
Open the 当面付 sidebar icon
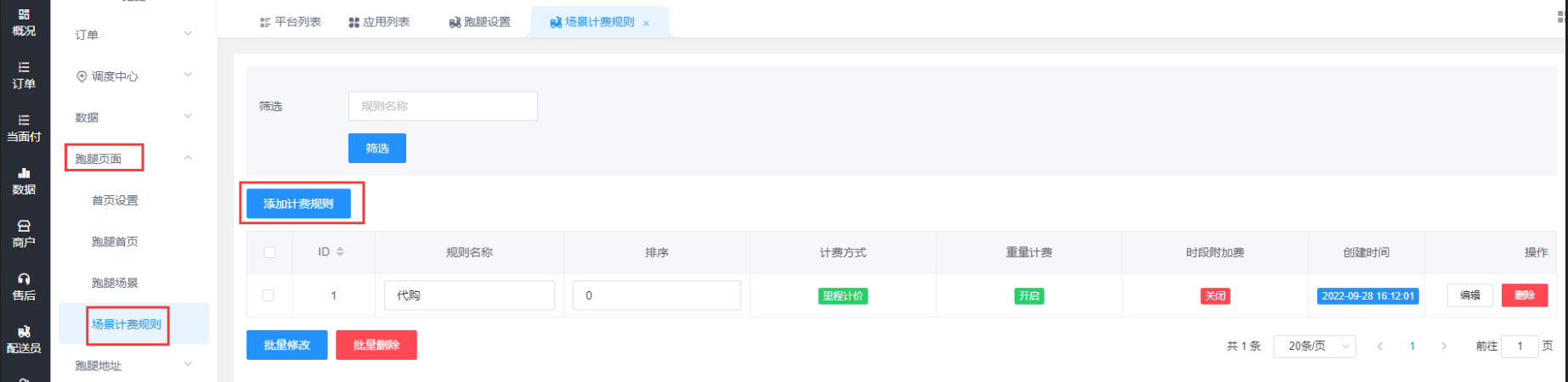coord(24,120)
